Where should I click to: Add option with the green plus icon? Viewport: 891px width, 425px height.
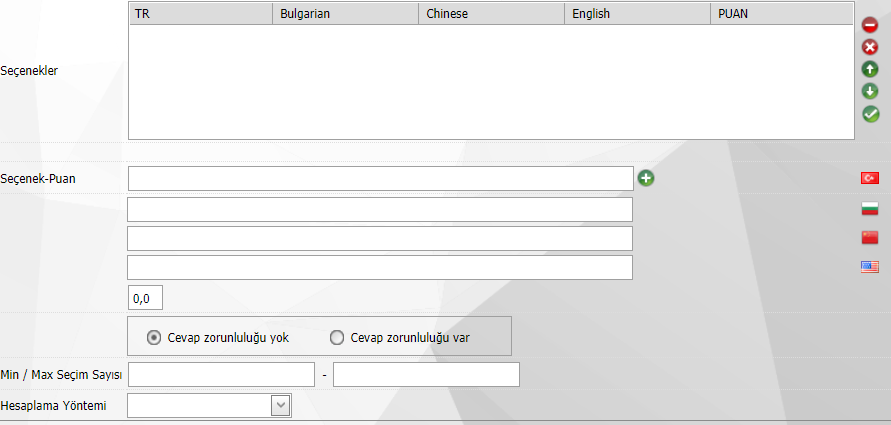646,178
